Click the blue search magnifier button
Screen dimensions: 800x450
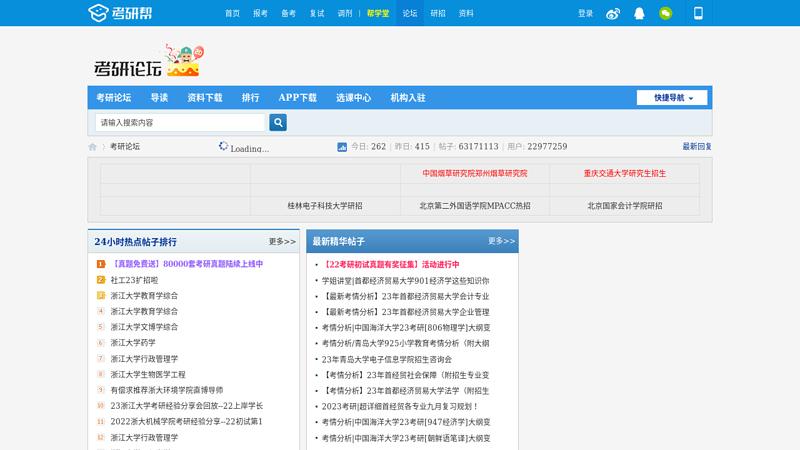pyautogui.click(x=278, y=122)
